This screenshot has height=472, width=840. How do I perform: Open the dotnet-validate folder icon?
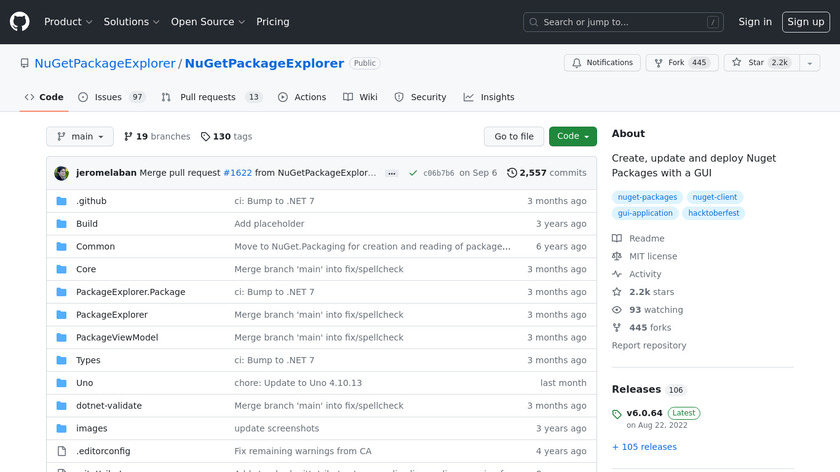(62, 406)
